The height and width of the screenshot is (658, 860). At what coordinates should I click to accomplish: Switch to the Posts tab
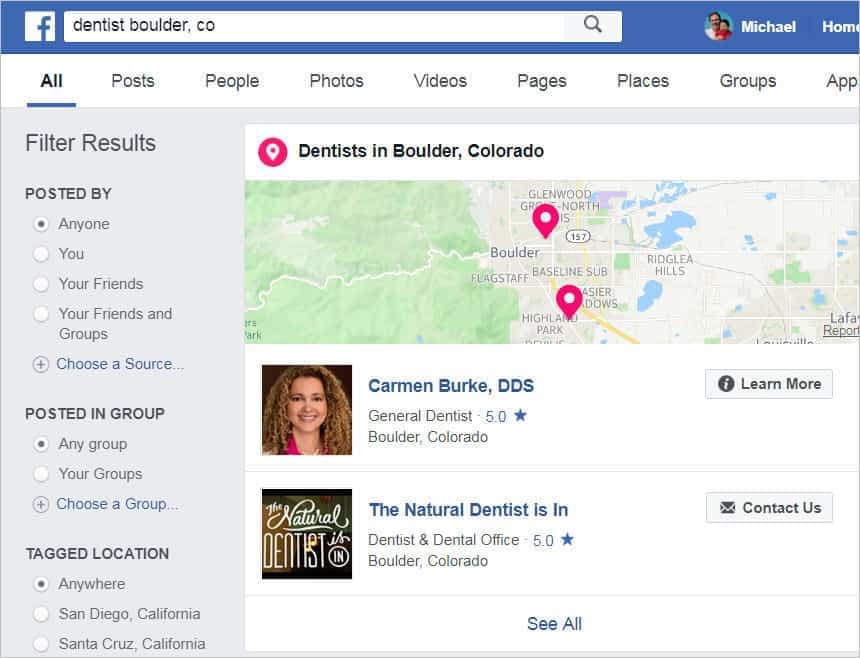pos(133,81)
